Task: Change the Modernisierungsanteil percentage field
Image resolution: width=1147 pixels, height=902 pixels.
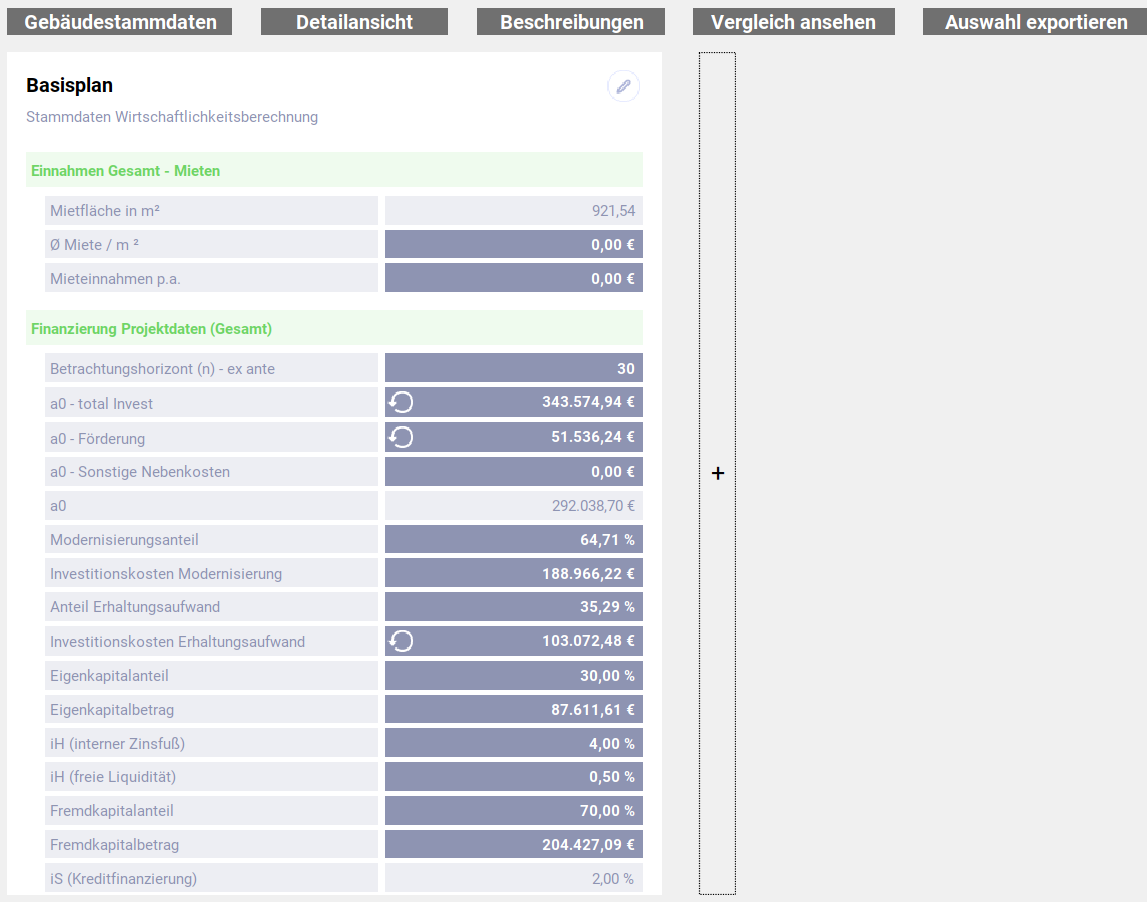Action: tap(514, 540)
